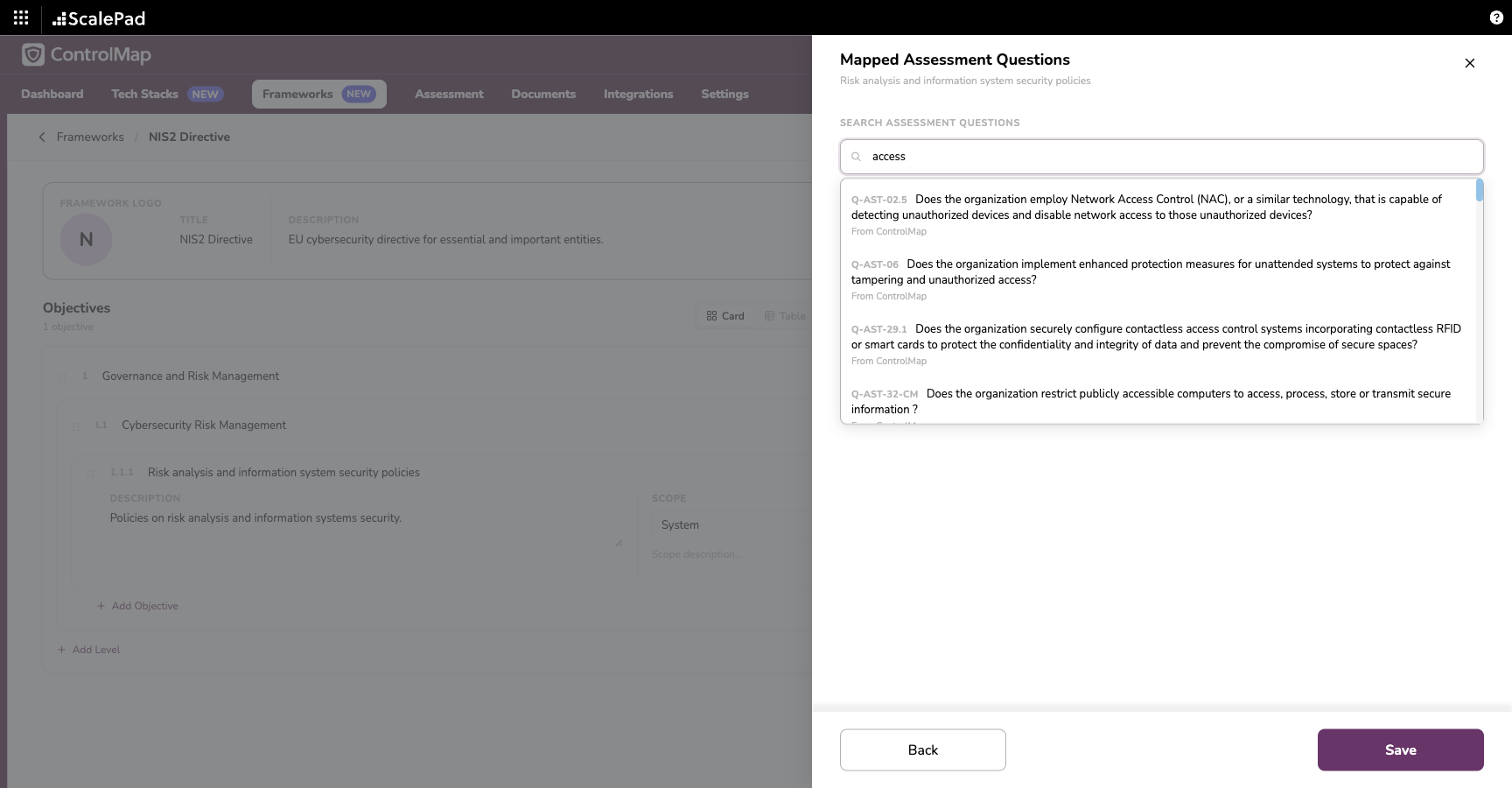Open the ScalePad app grid launcher
The height and width of the screenshot is (788, 1512).
[x=21, y=18]
